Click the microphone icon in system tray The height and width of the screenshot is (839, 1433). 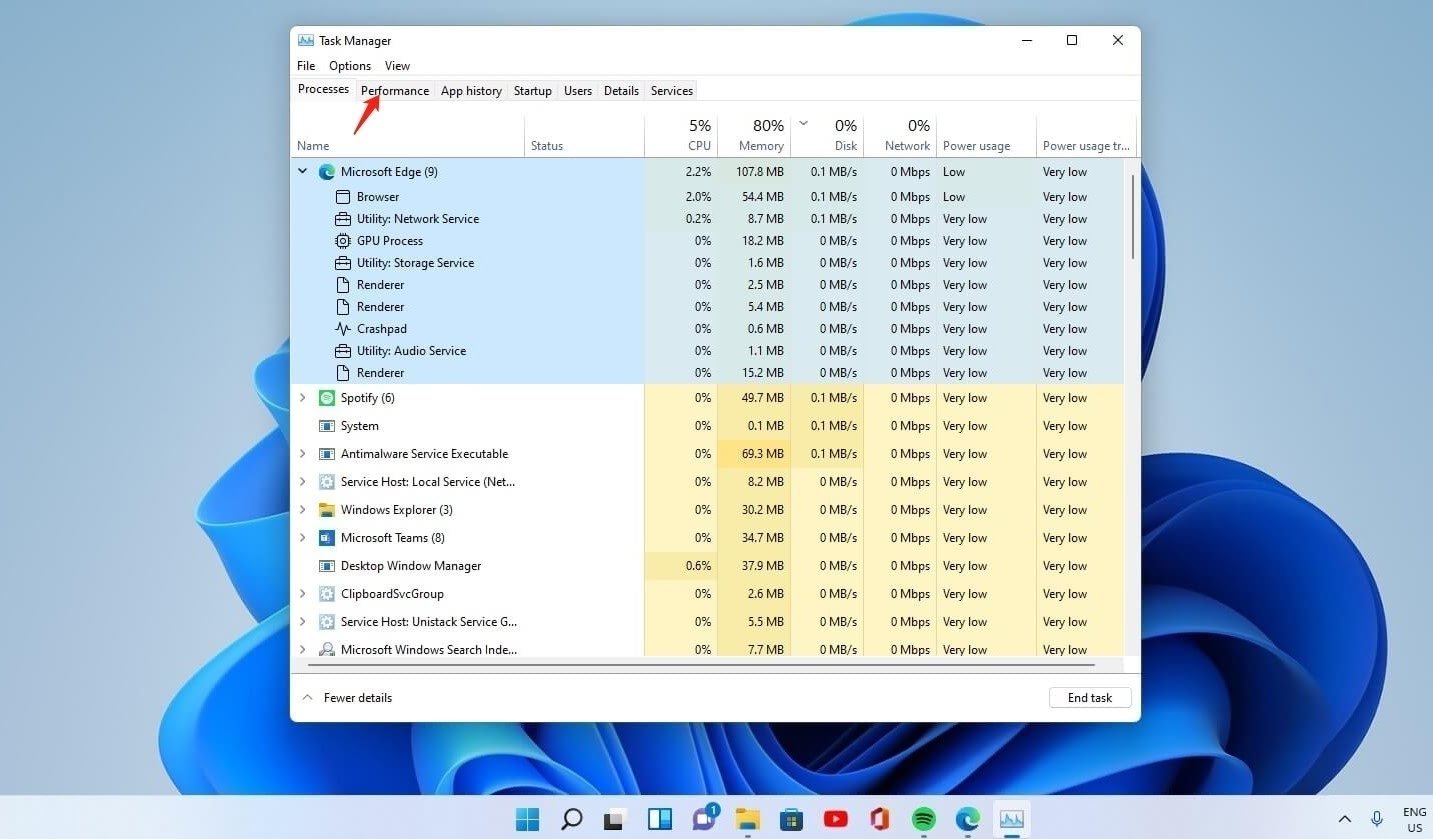click(x=1378, y=819)
